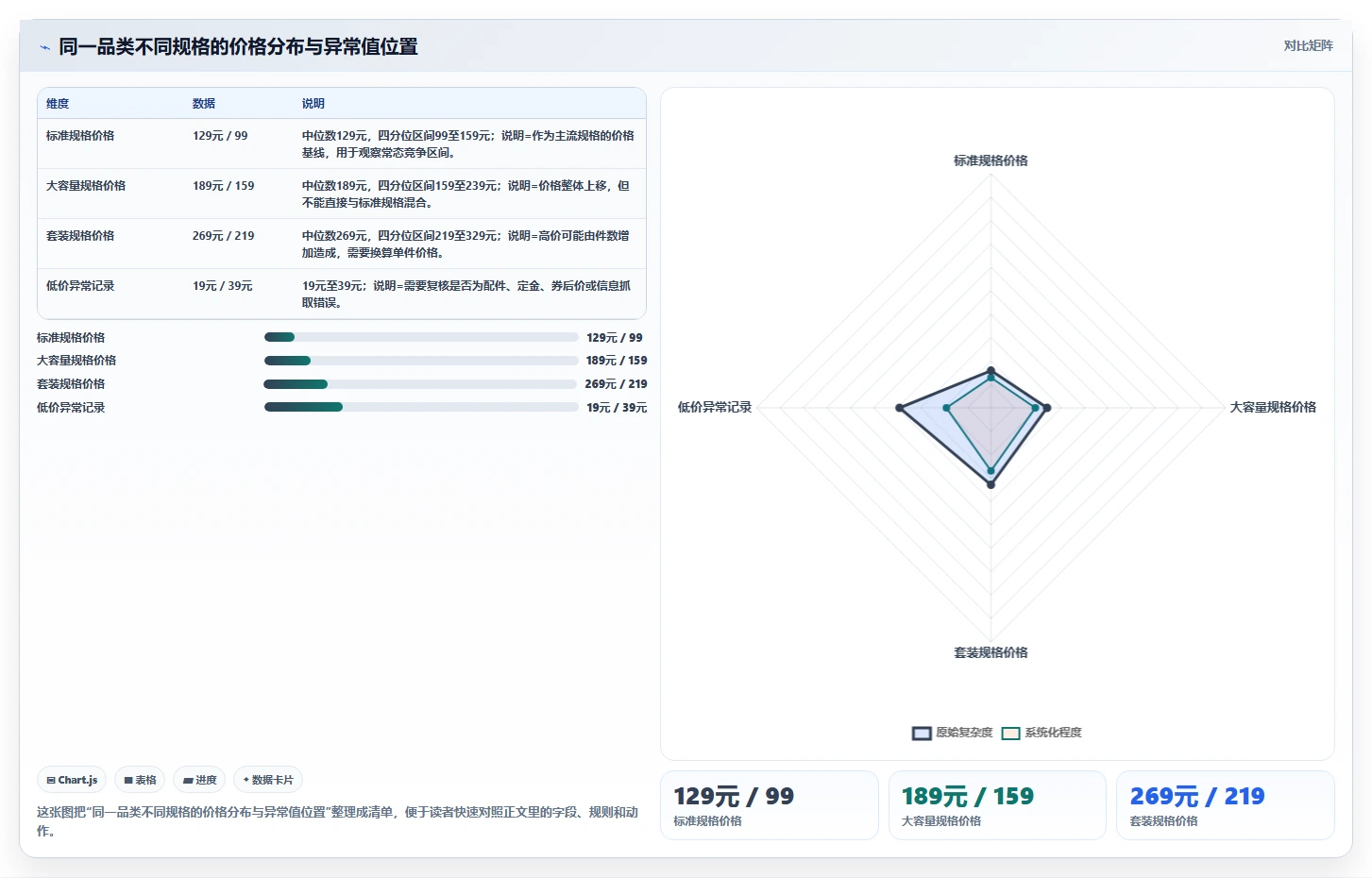Click the description starting 中位数129元
1372x878 pixels.
coord(468,144)
